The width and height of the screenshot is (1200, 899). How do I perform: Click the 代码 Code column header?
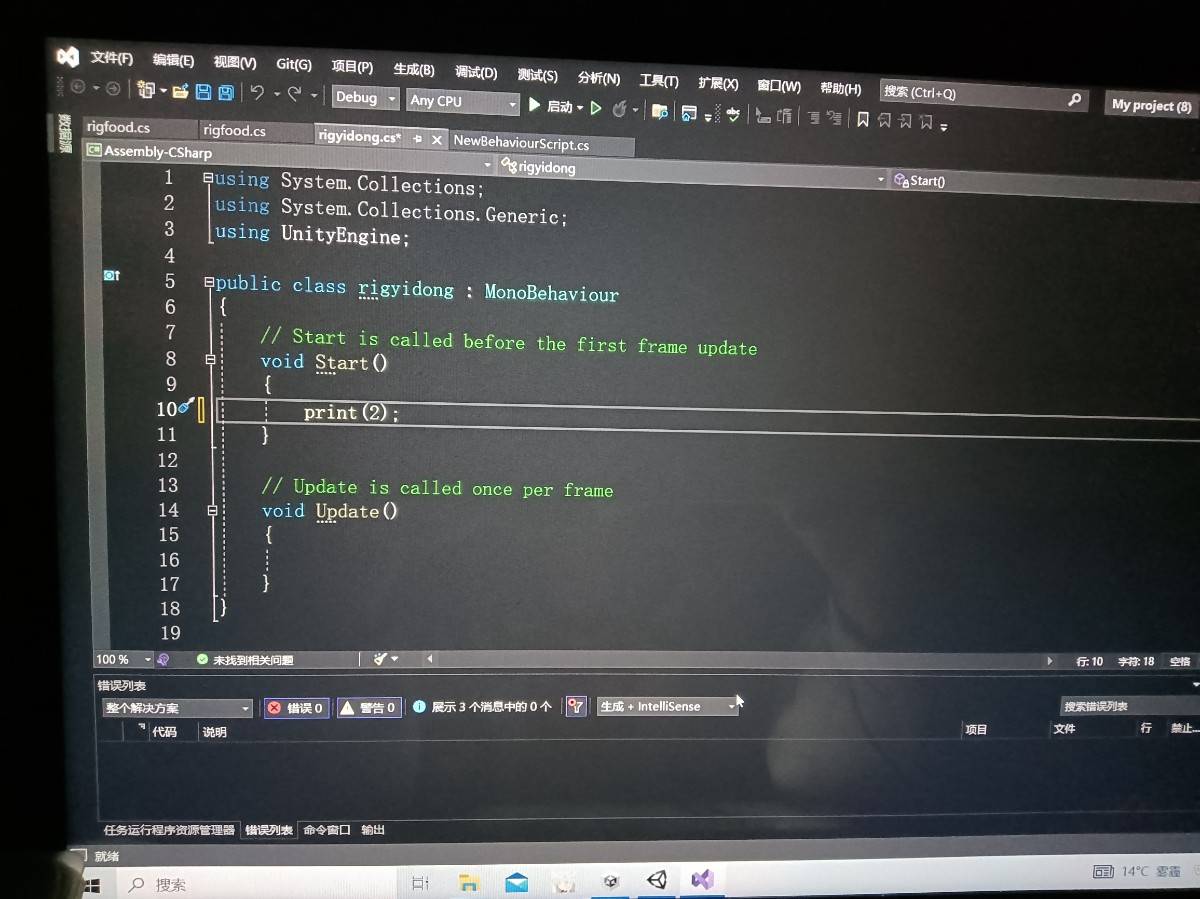[165, 732]
